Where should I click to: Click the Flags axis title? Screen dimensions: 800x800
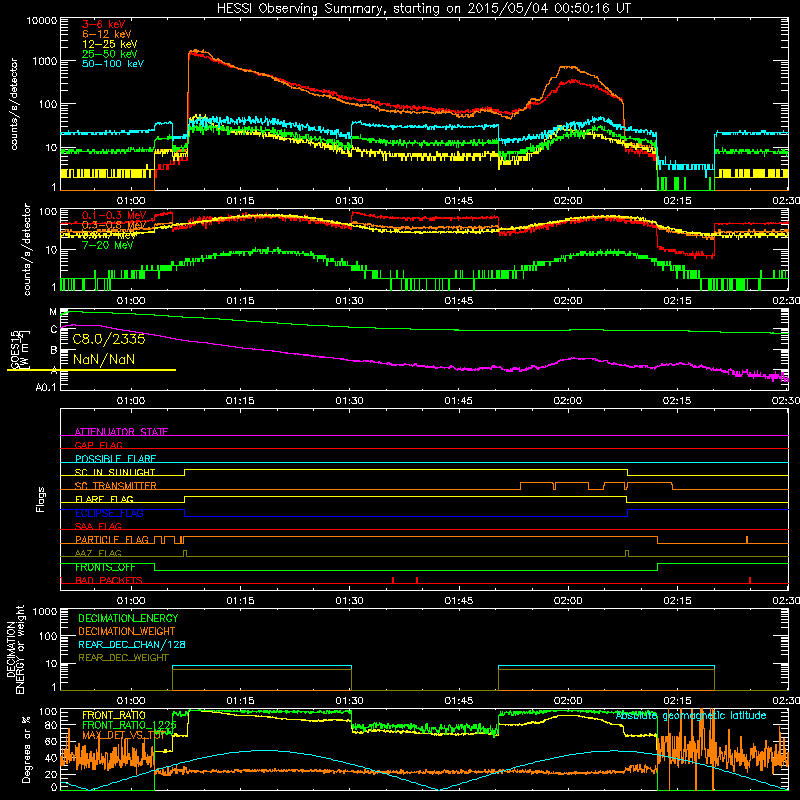41,499
